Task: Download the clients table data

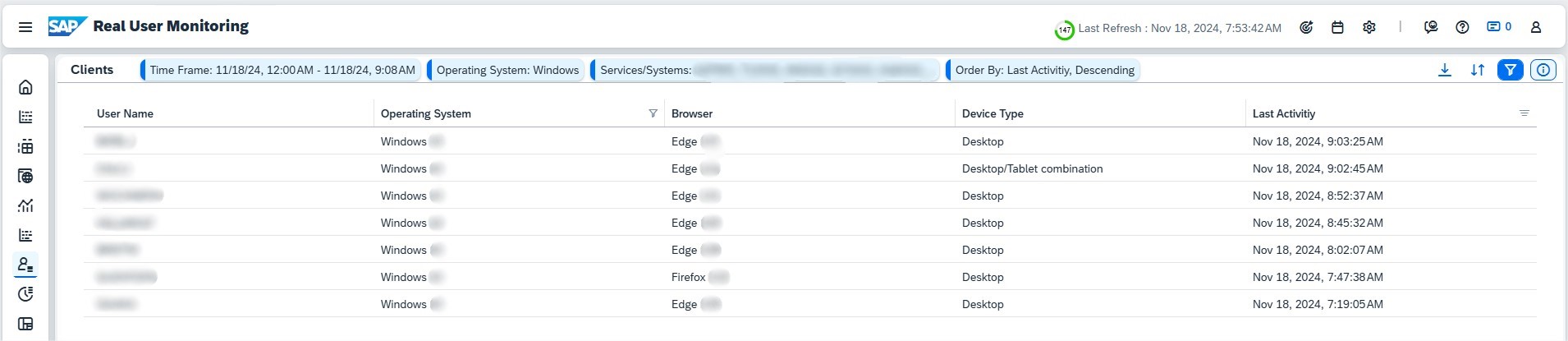Action: (1444, 70)
